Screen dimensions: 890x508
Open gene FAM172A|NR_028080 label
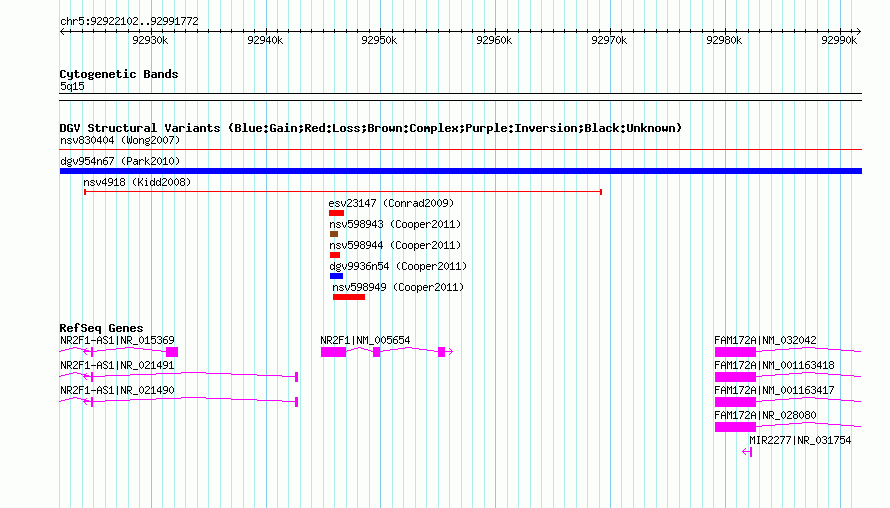(x=765, y=415)
